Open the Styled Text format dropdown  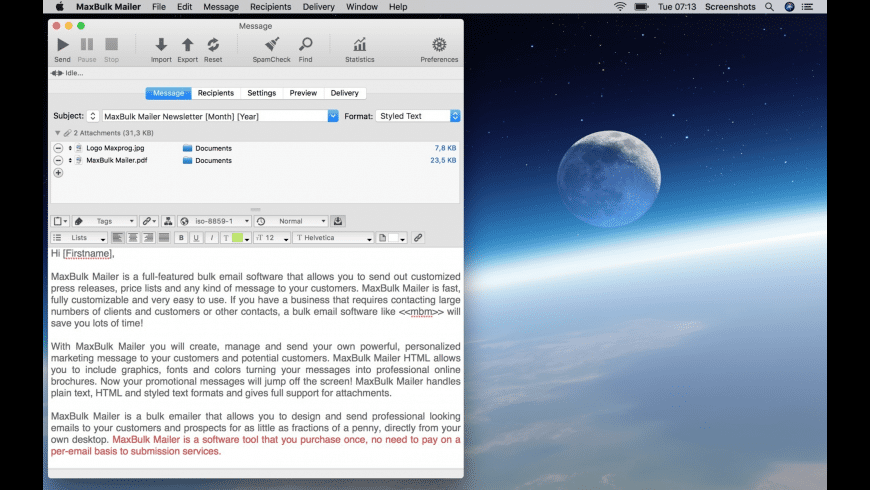(418, 116)
